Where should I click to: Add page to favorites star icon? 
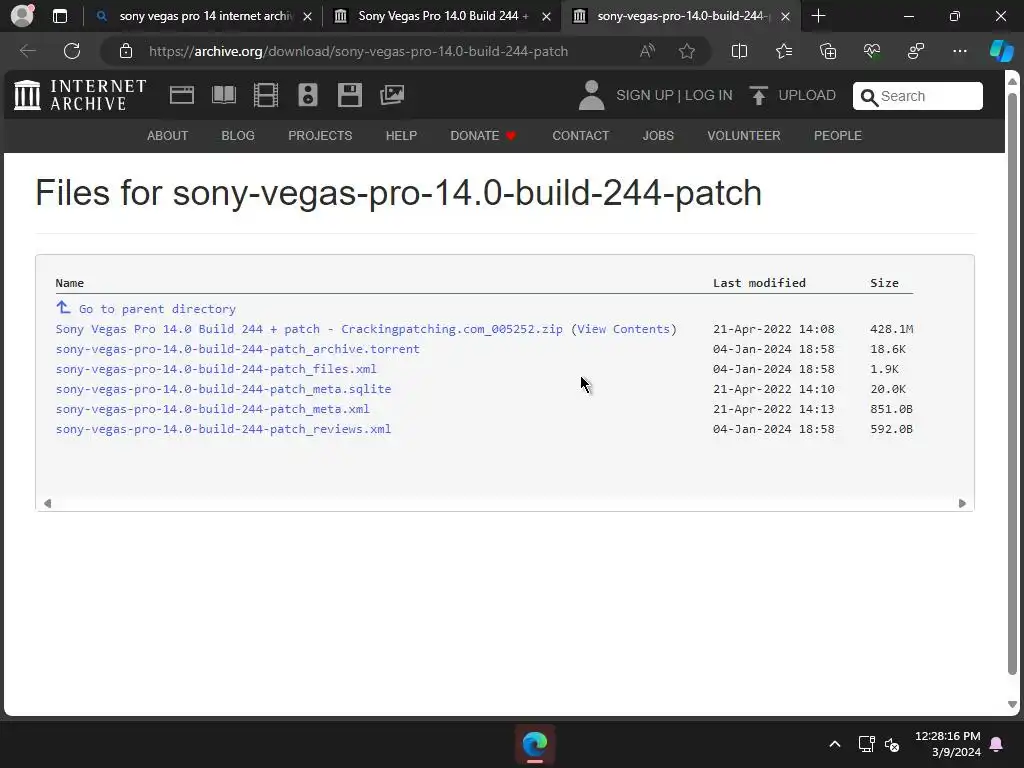coord(686,51)
